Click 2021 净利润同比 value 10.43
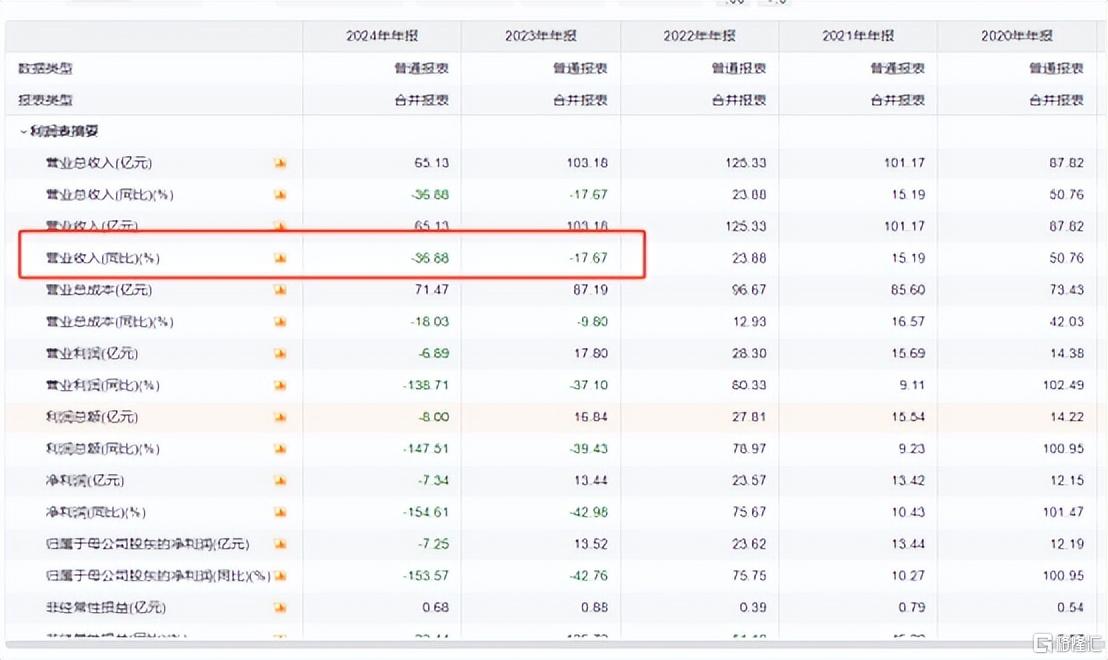 pyautogui.click(x=908, y=513)
